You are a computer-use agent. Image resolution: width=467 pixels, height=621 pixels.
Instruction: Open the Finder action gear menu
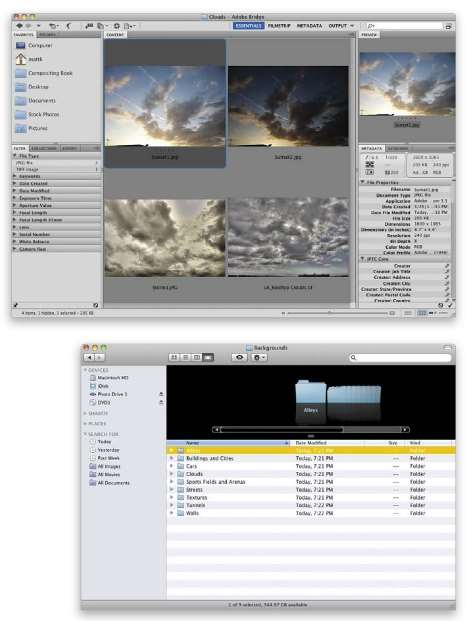(259, 357)
